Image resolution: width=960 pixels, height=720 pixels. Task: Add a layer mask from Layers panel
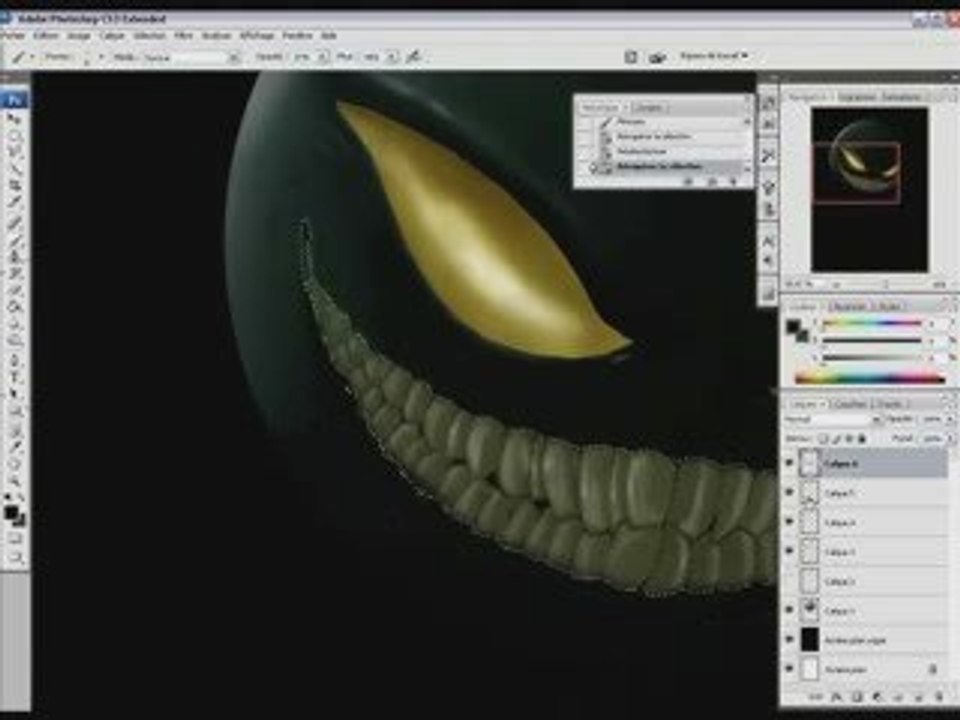(857, 697)
